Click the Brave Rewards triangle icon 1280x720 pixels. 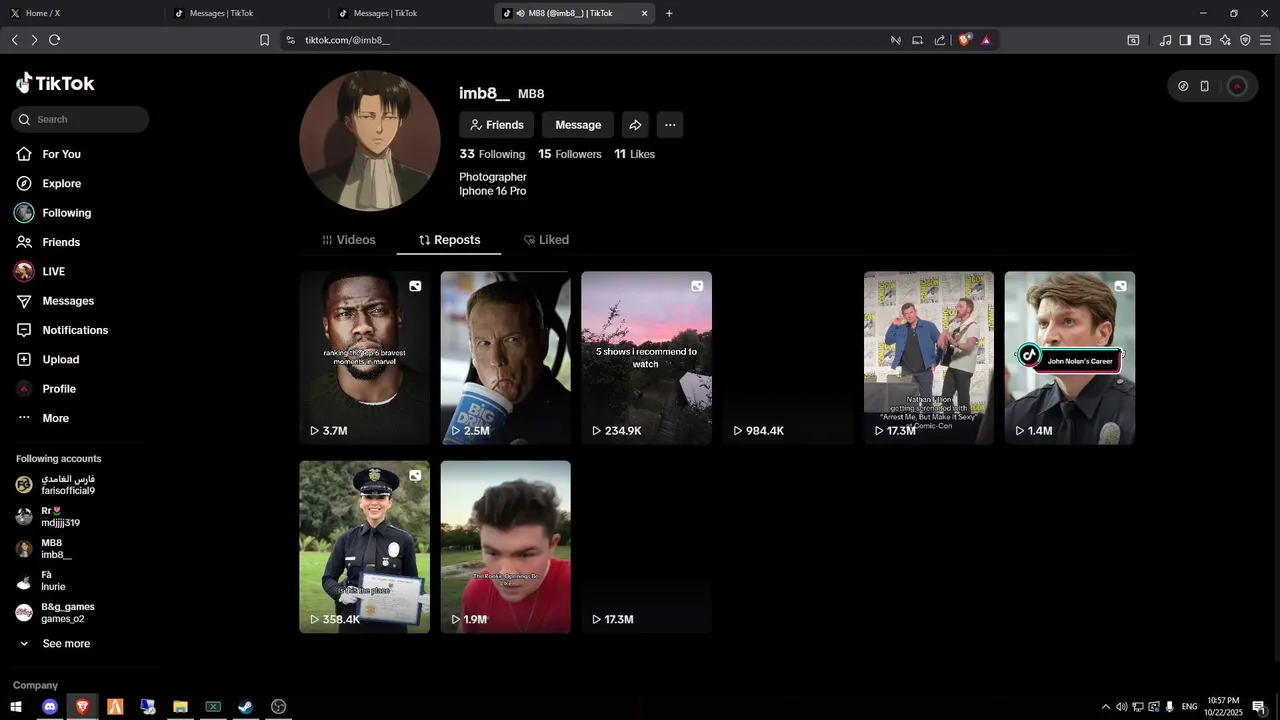pyautogui.click(x=986, y=40)
